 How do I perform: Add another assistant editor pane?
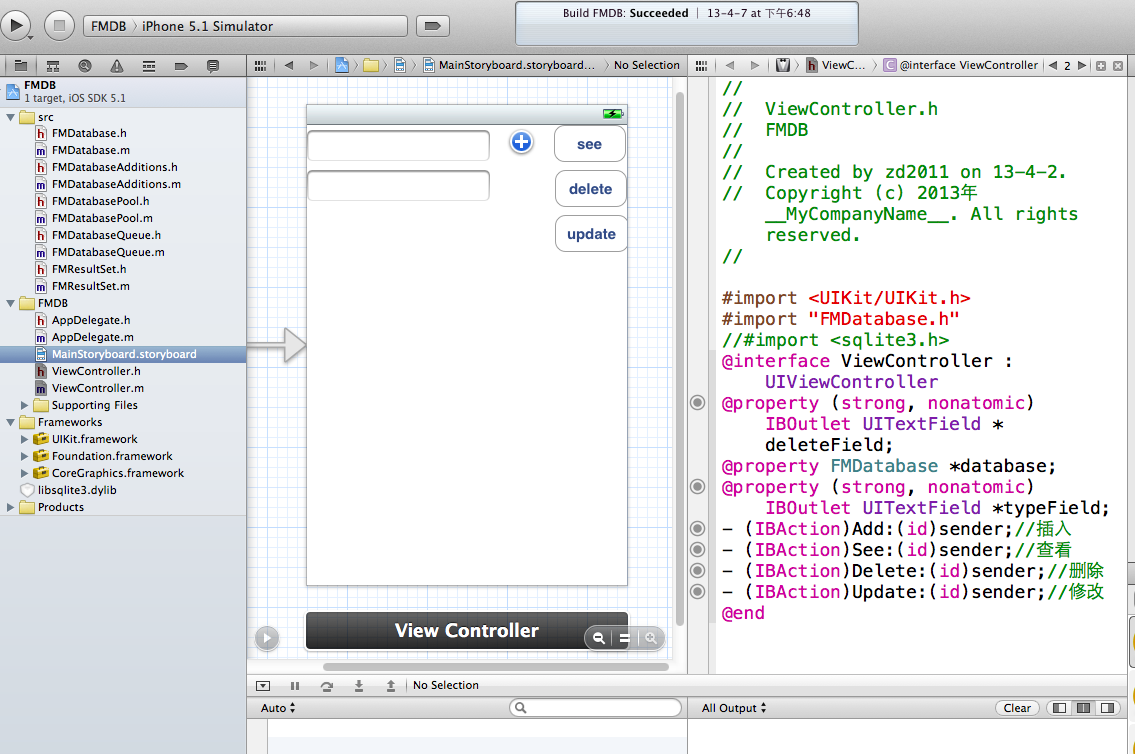(1101, 66)
